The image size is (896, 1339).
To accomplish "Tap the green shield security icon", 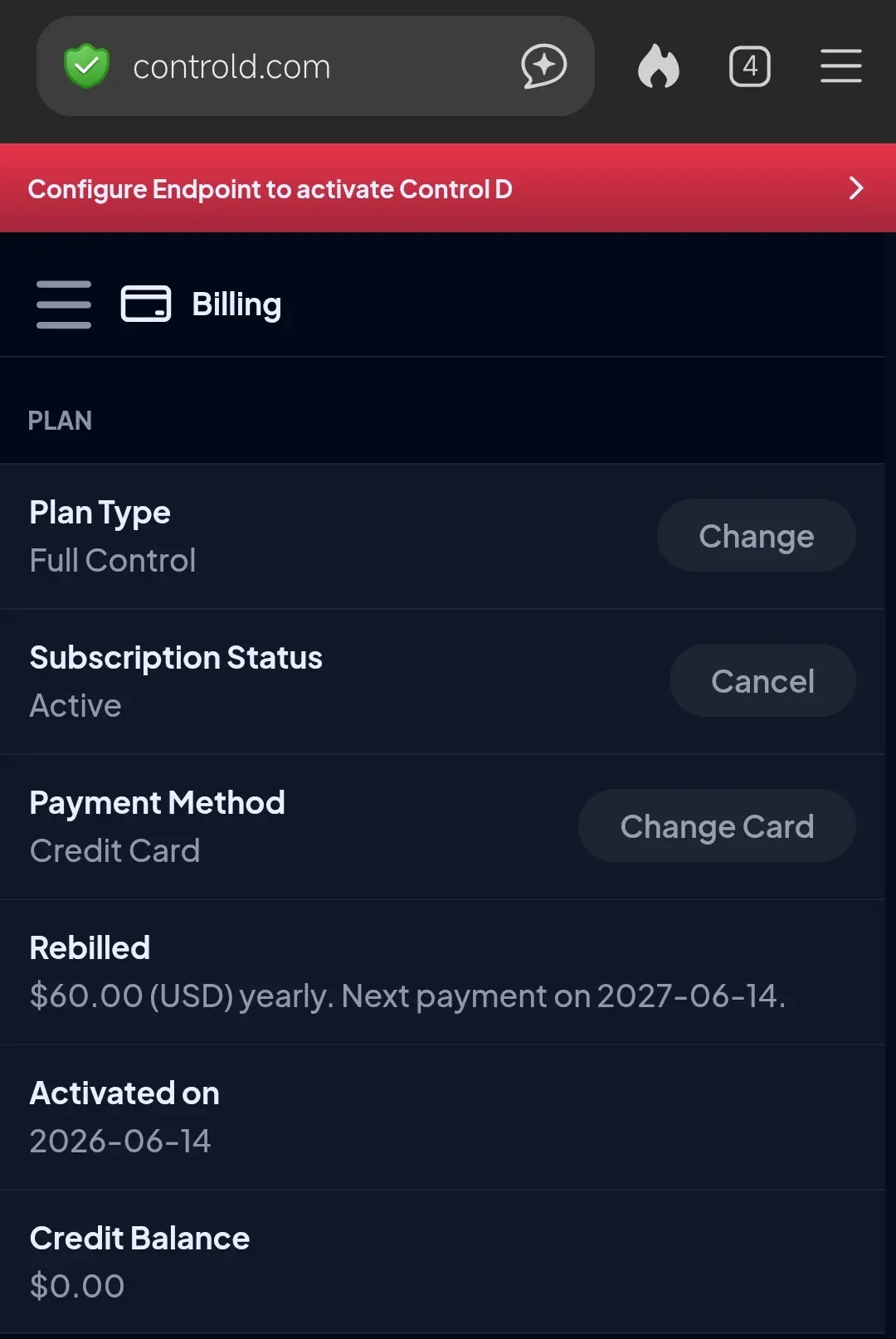I will pos(86,66).
